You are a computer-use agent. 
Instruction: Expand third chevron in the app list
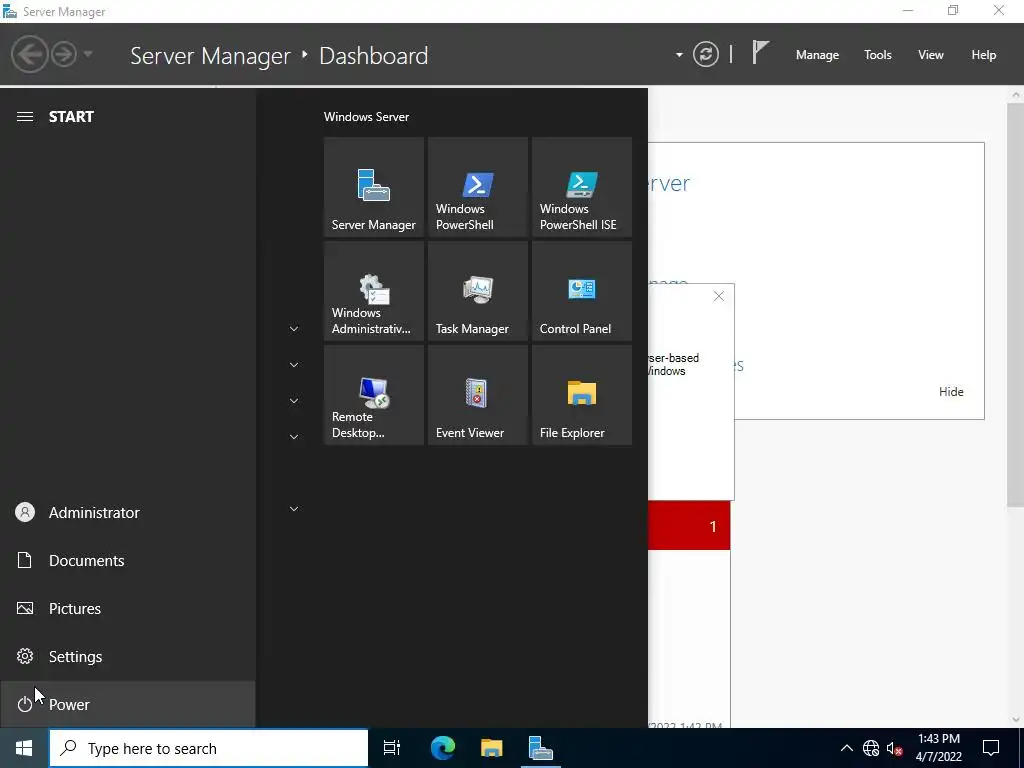tap(294, 400)
